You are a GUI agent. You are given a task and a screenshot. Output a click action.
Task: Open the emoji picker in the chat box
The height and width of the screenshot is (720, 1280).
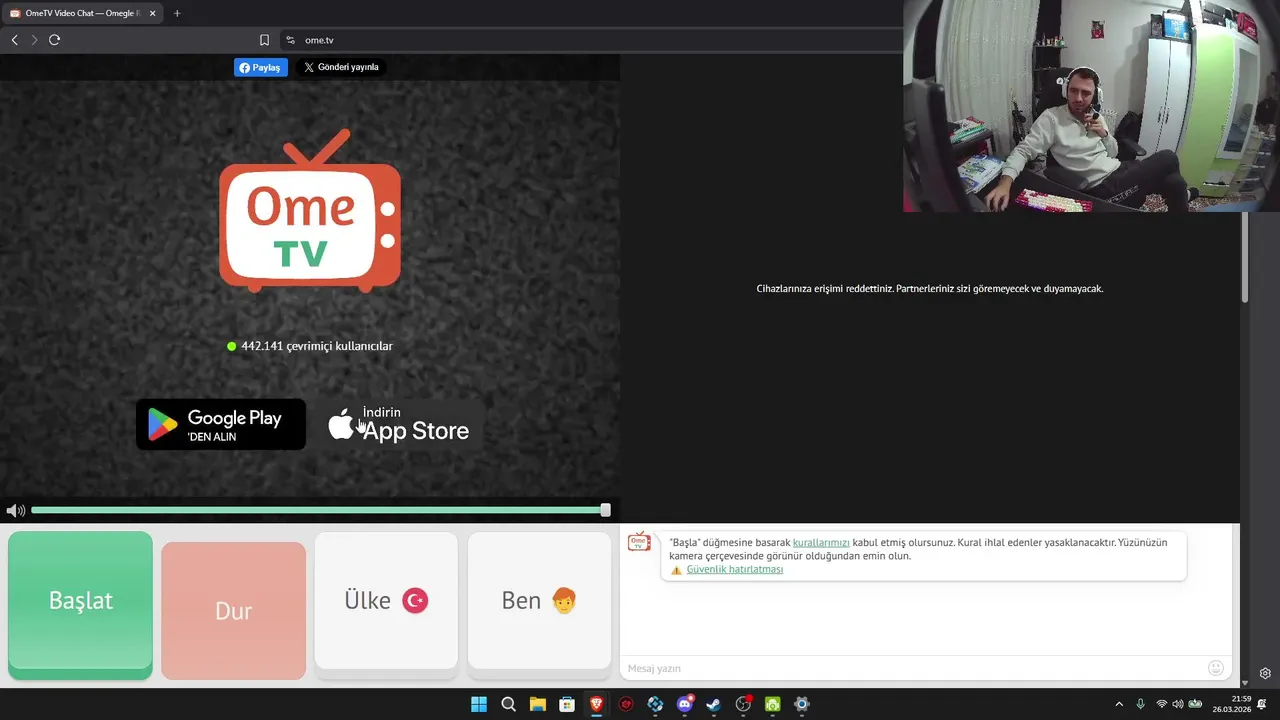click(1216, 668)
